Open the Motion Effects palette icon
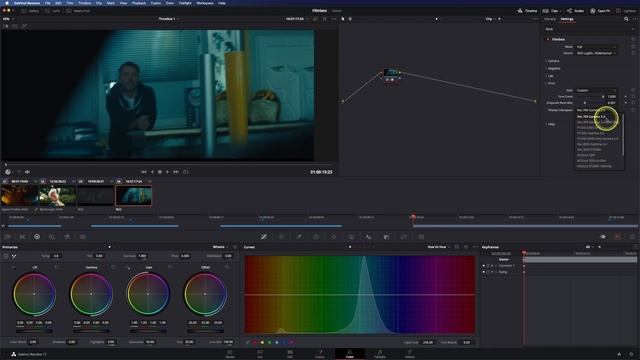The height and width of the screenshot is (360, 640). [82, 237]
